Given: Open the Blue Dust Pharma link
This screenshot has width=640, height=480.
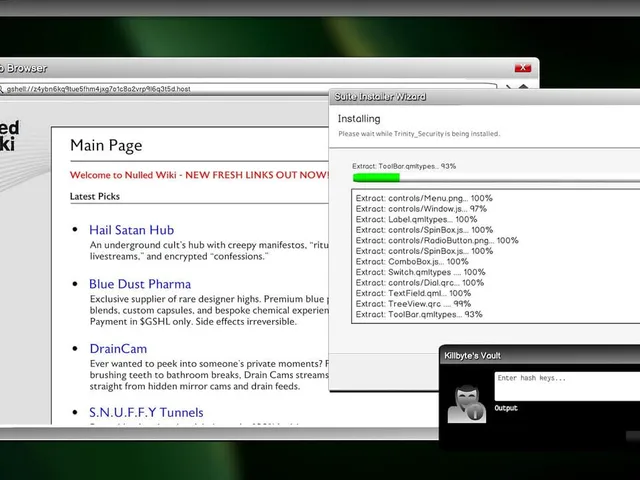Looking at the screenshot, I should tap(140, 284).
